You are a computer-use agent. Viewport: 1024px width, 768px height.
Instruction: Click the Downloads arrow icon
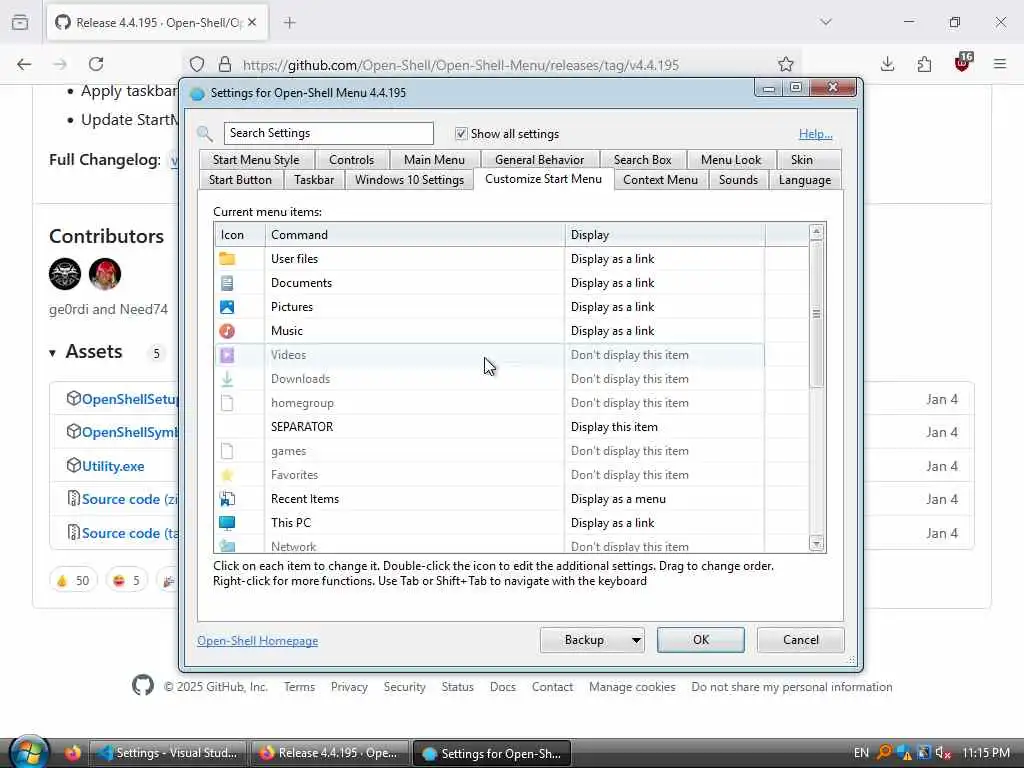coord(227,379)
